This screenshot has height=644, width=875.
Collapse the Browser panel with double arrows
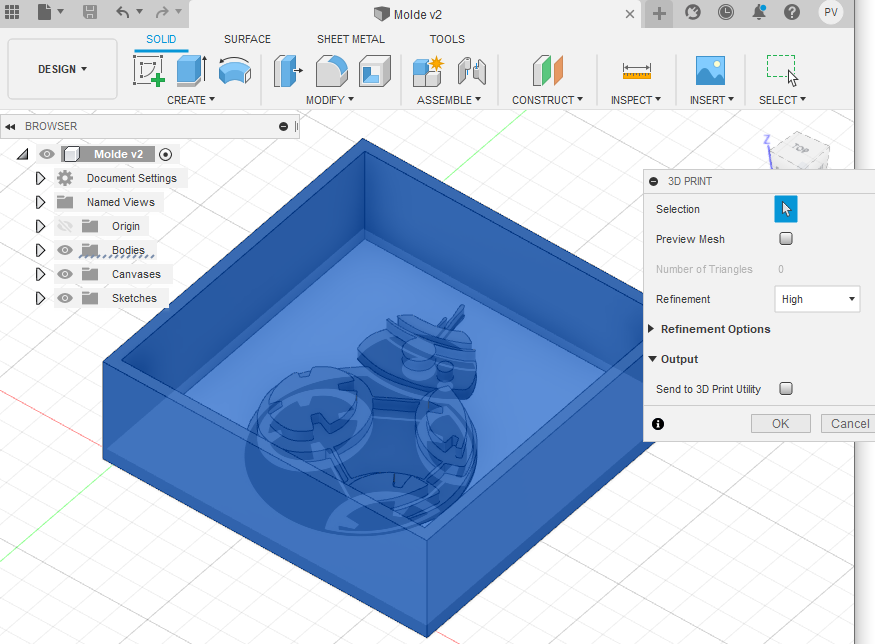(x=10, y=127)
